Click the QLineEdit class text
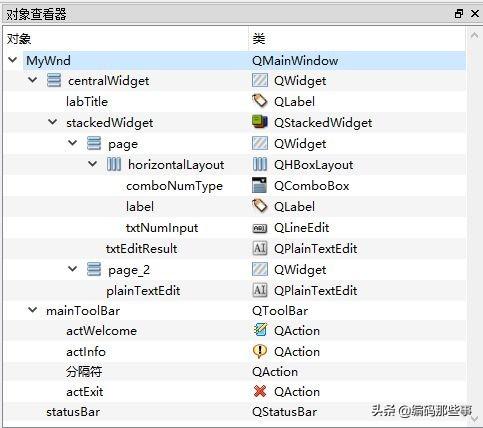Image resolution: width=483 pixels, height=428 pixels. point(301,228)
